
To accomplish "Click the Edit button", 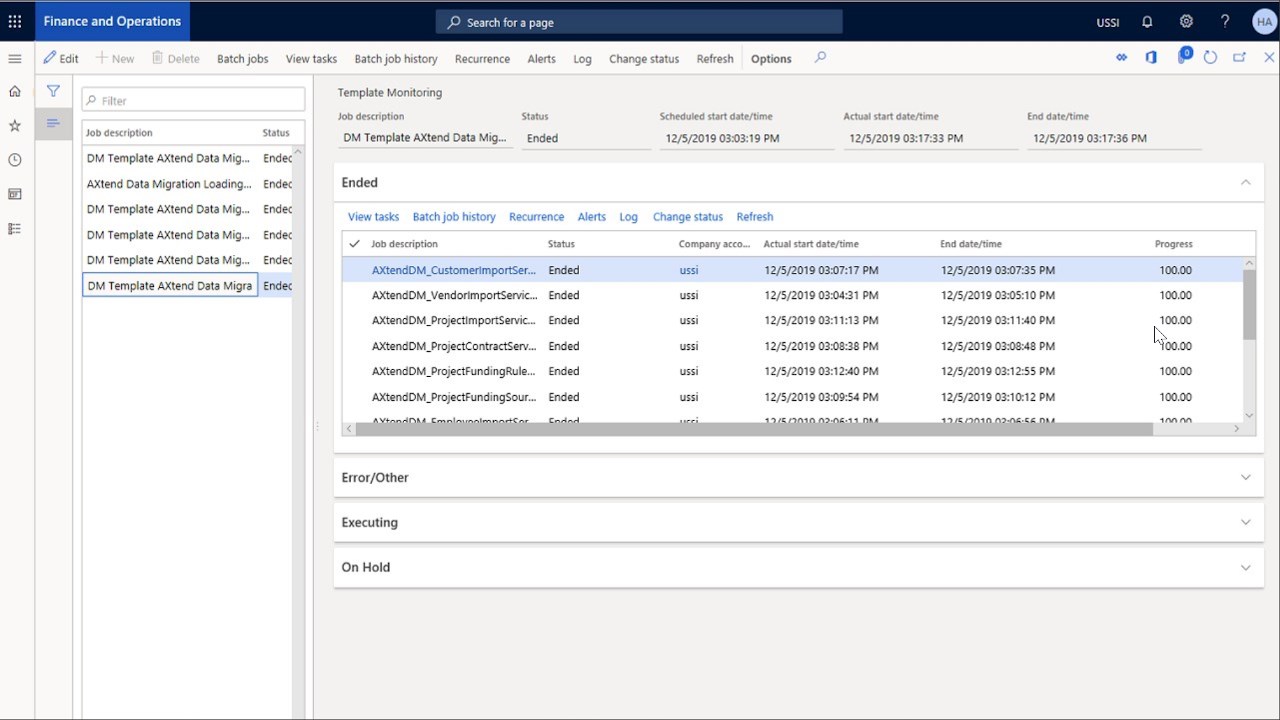I will [x=61, y=59].
